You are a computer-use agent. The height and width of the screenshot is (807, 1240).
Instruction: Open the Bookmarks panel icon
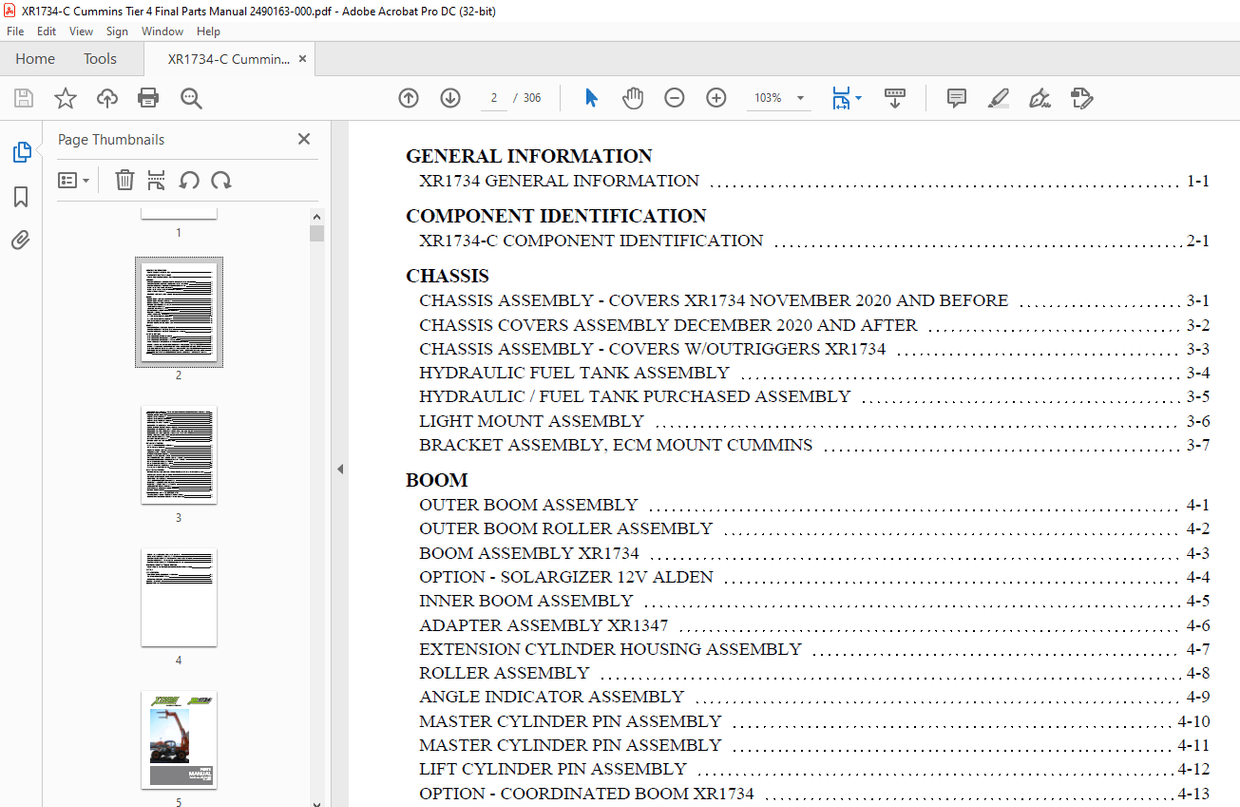tap(21, 197)
